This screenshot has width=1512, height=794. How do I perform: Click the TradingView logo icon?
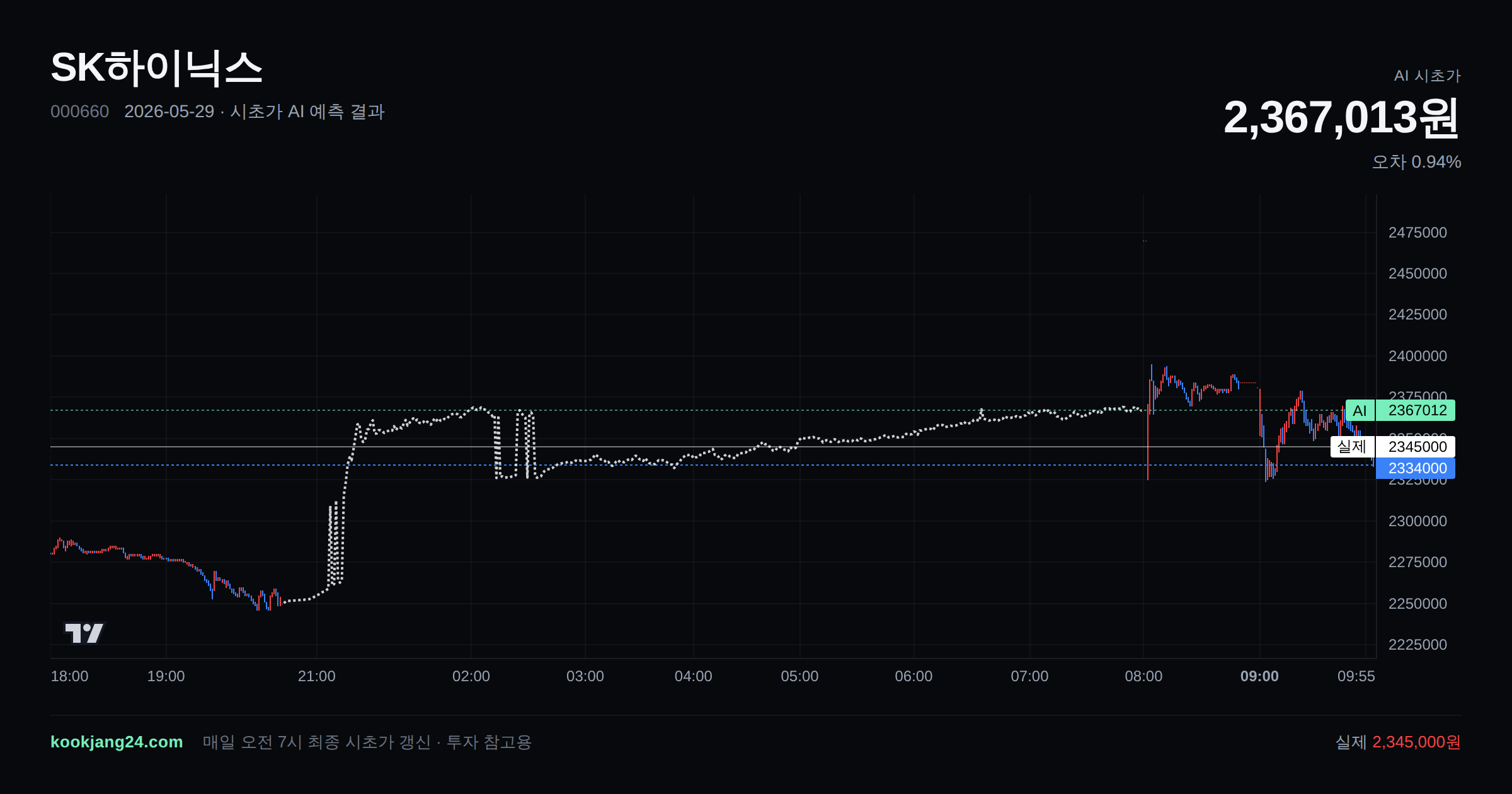84,633
